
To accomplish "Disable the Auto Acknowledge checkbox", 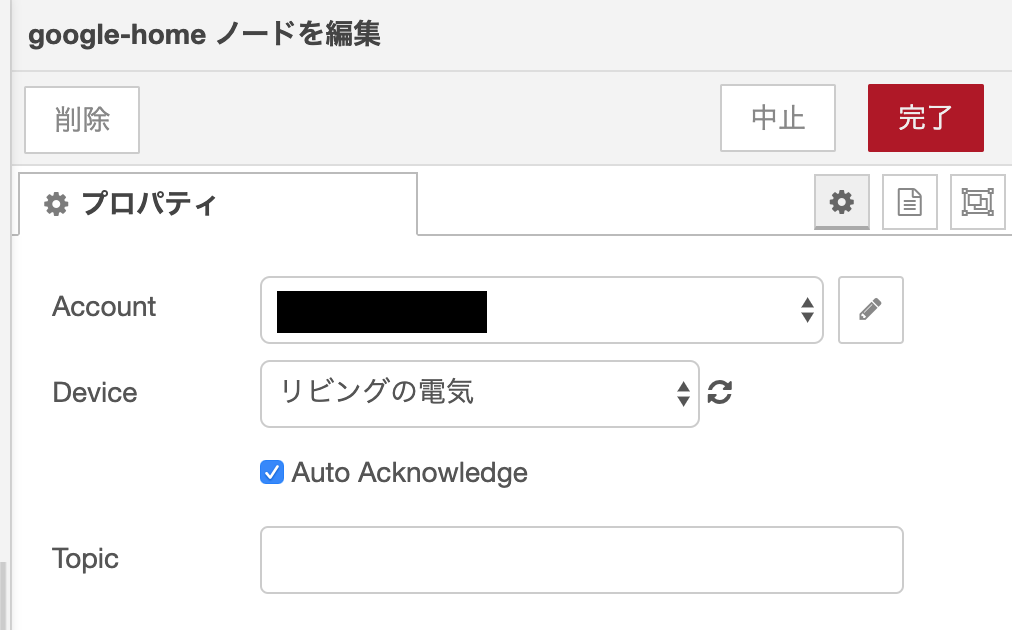I will [x=272, y=472].
